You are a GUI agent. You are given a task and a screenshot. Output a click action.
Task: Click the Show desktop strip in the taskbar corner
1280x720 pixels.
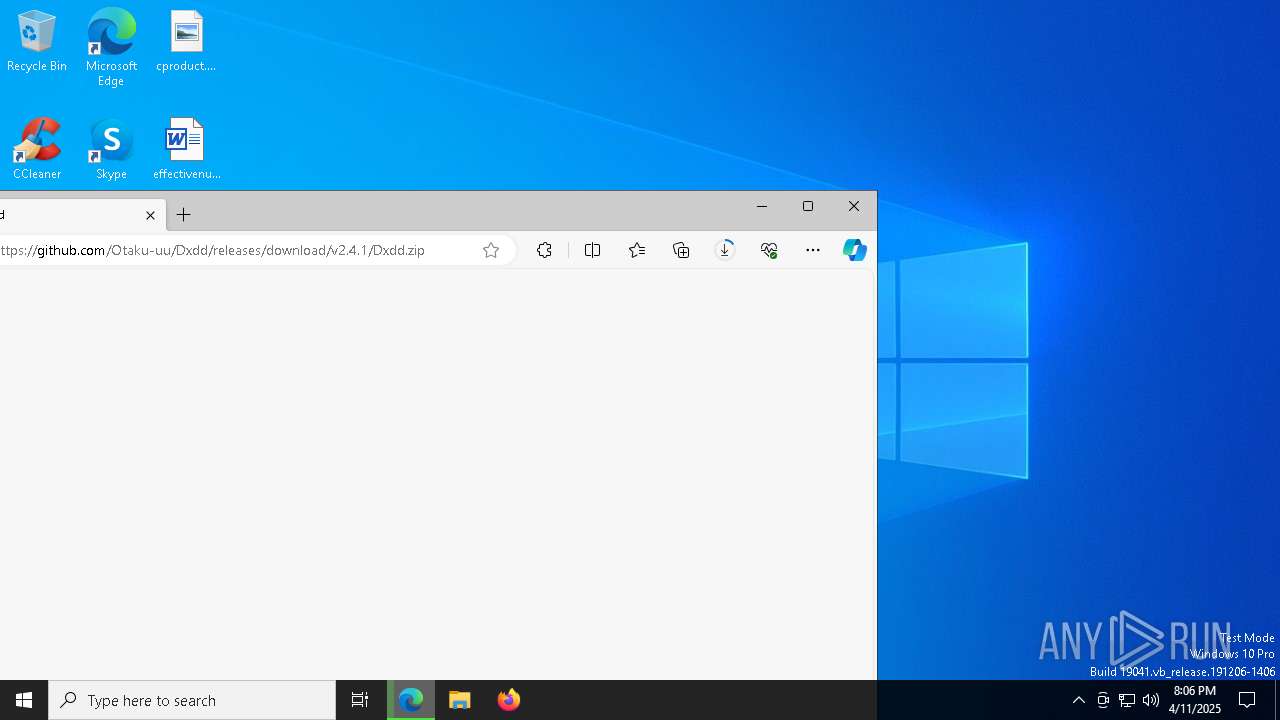click(1277, 700)
